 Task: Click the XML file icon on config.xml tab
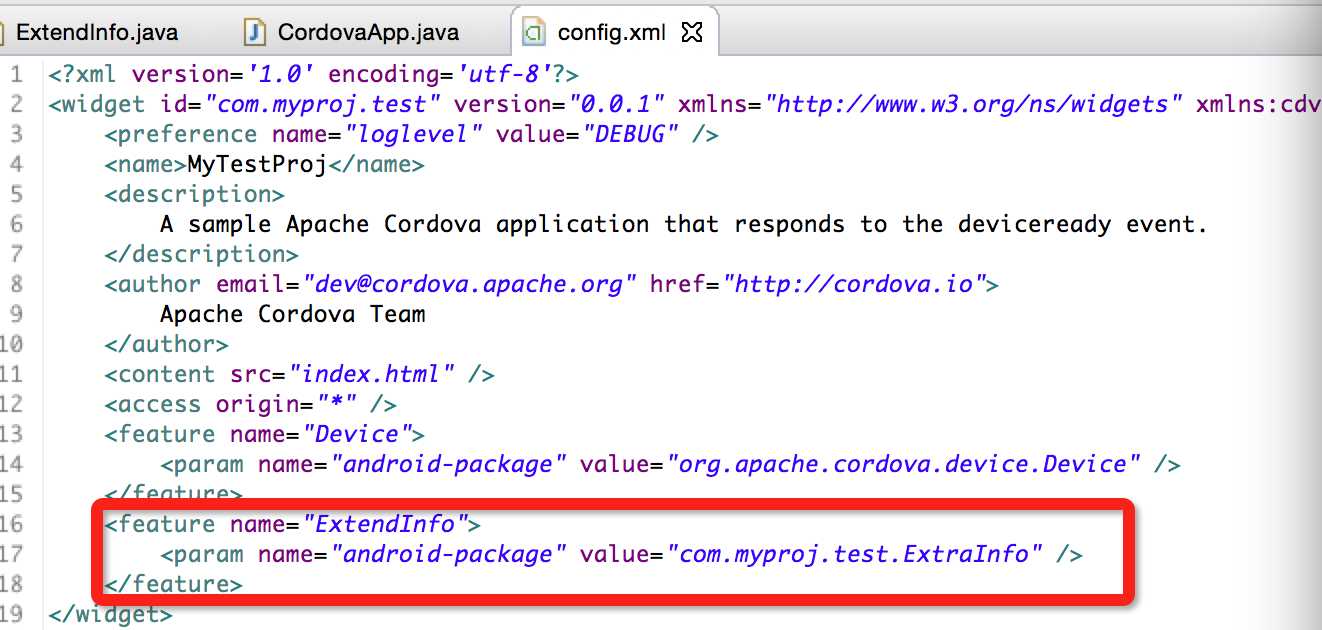tap(534, 32)
